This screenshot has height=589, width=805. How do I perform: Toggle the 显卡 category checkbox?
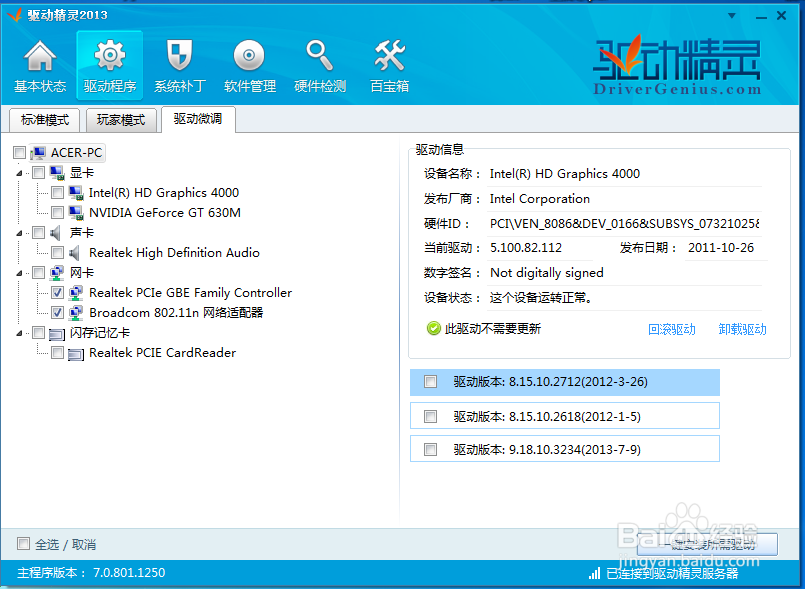(39, 173)
